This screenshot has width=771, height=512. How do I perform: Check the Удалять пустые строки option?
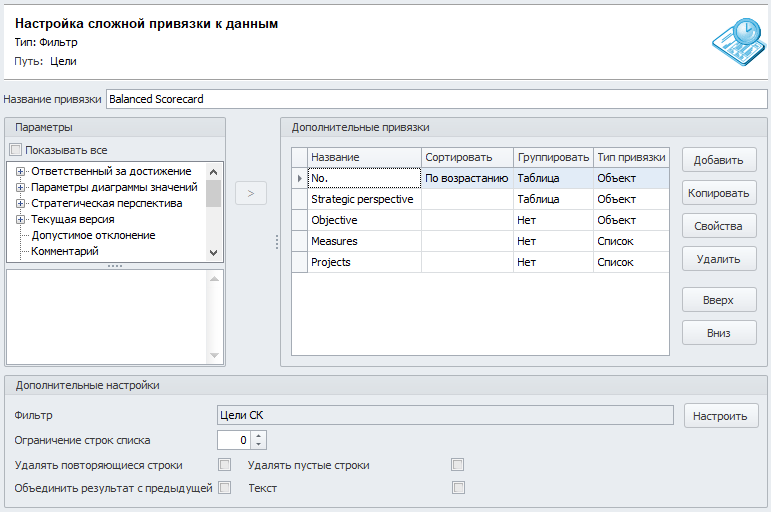click(x=458, y=464)
